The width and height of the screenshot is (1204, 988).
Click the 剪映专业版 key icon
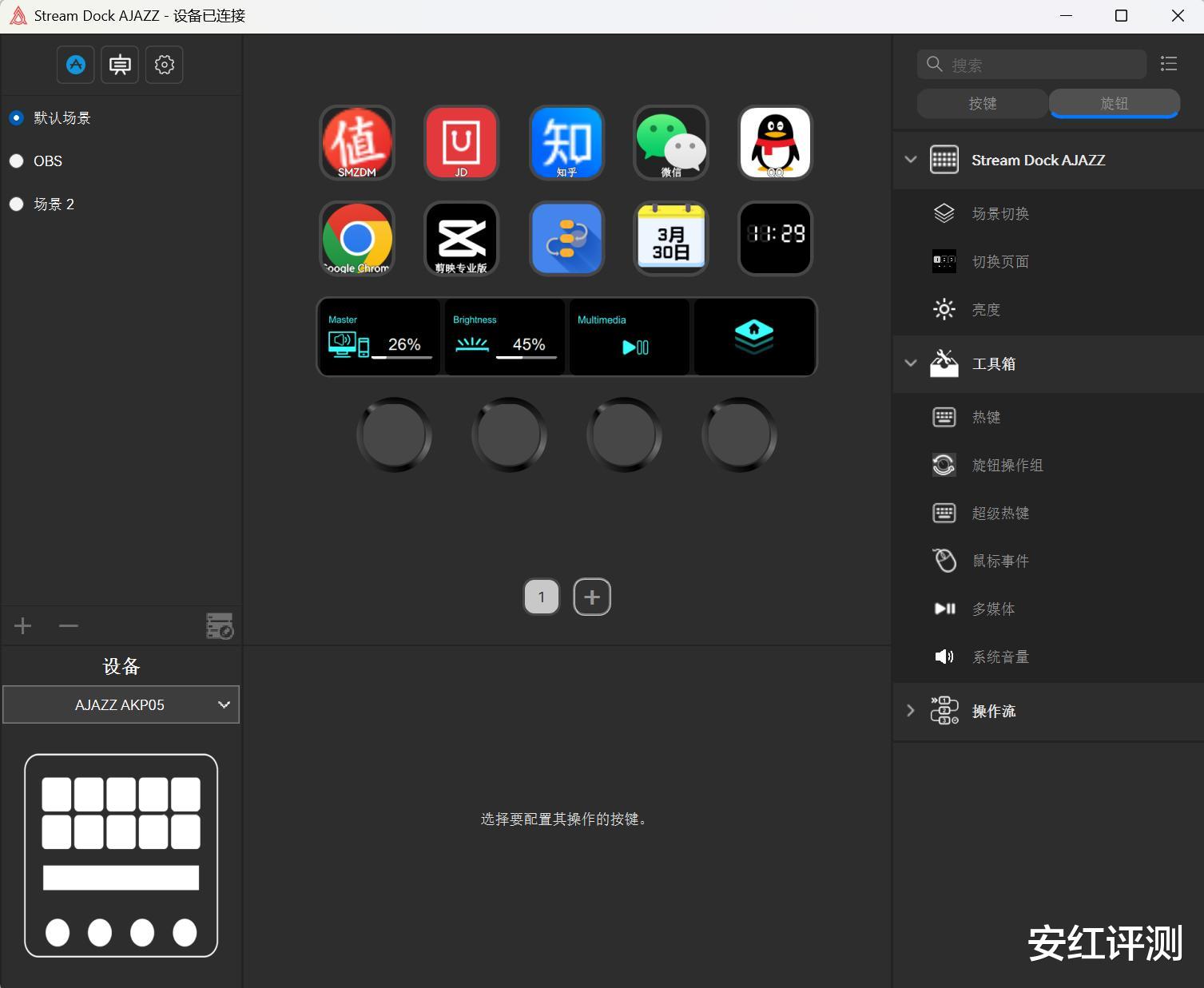pyautogui.click(x=461, y=239)
